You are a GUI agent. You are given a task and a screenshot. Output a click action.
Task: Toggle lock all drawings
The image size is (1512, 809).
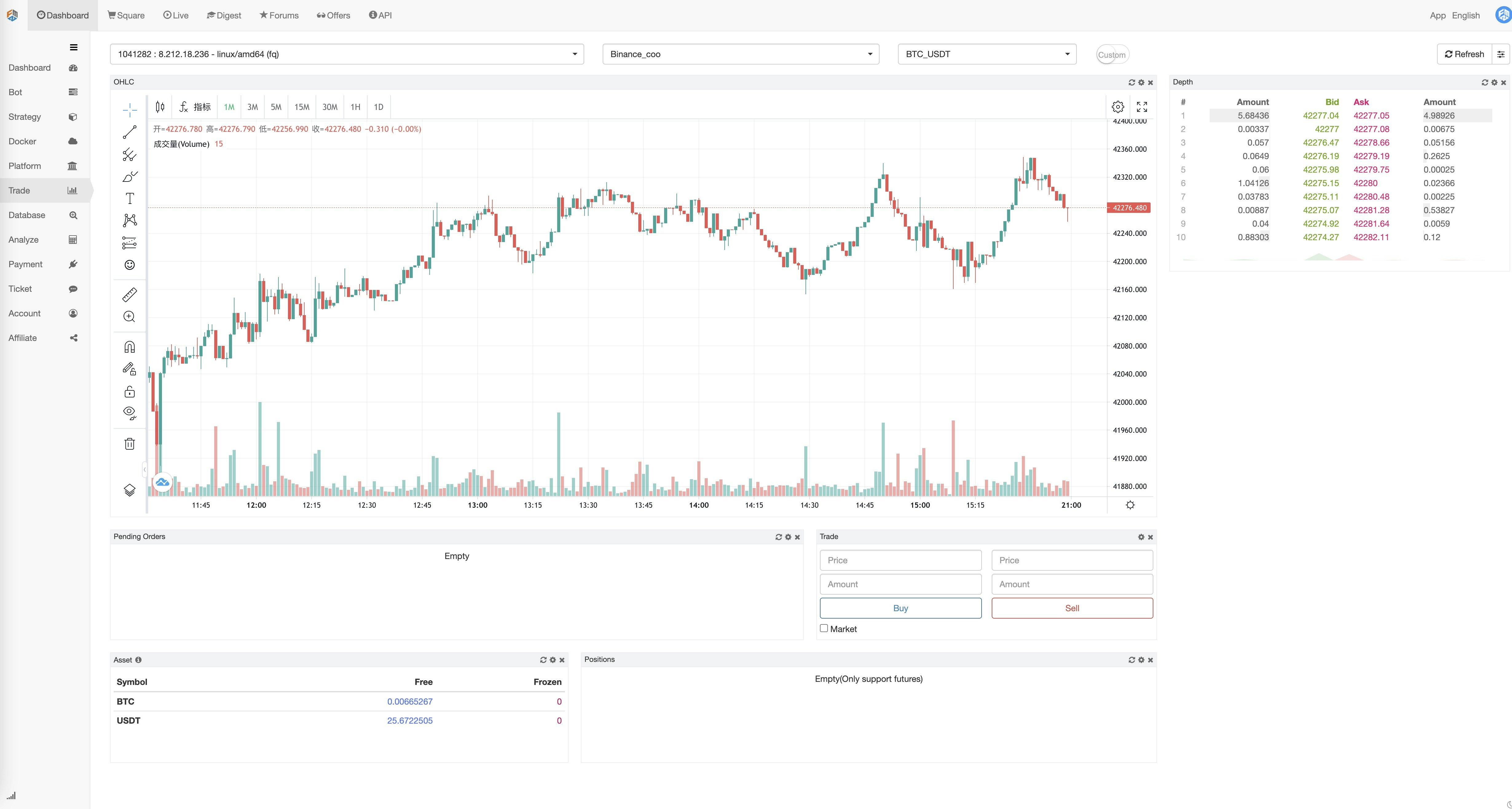click(130, 391)
